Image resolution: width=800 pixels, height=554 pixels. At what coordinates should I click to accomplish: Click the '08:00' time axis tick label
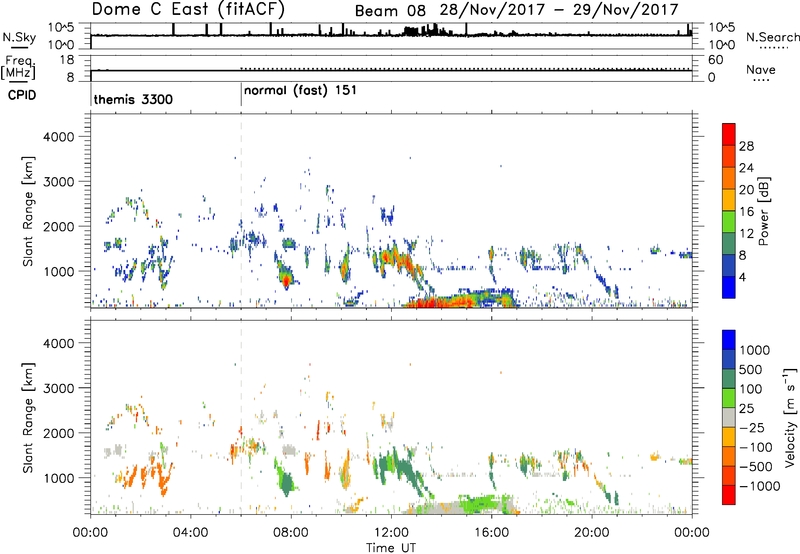pyautogui.click(x=291, y=533)
